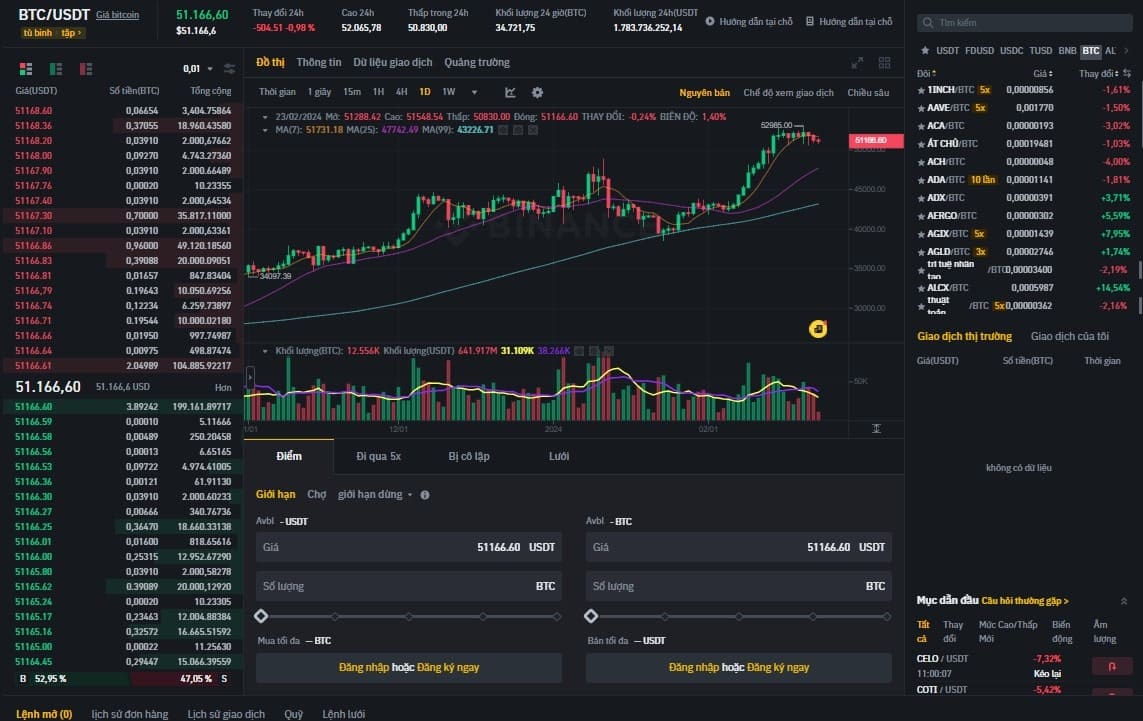Open settings for the MA indicator
This screenshot has height=721, width=1143.
pos(518,130)
